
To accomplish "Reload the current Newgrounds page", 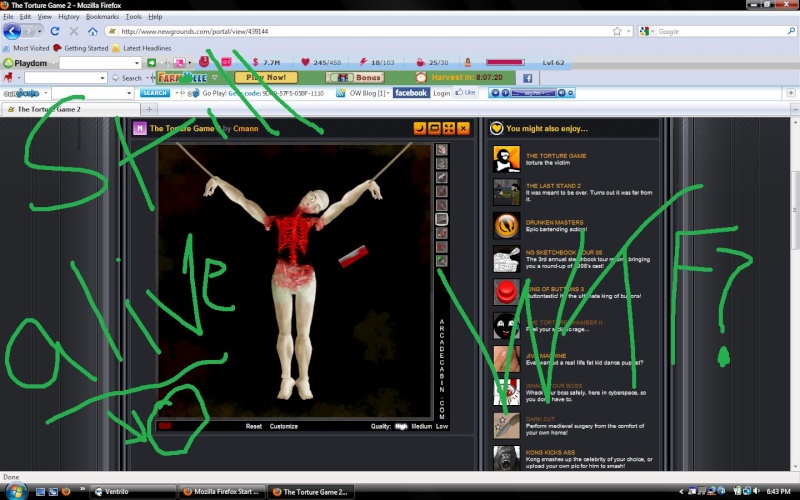I will 55,31.
